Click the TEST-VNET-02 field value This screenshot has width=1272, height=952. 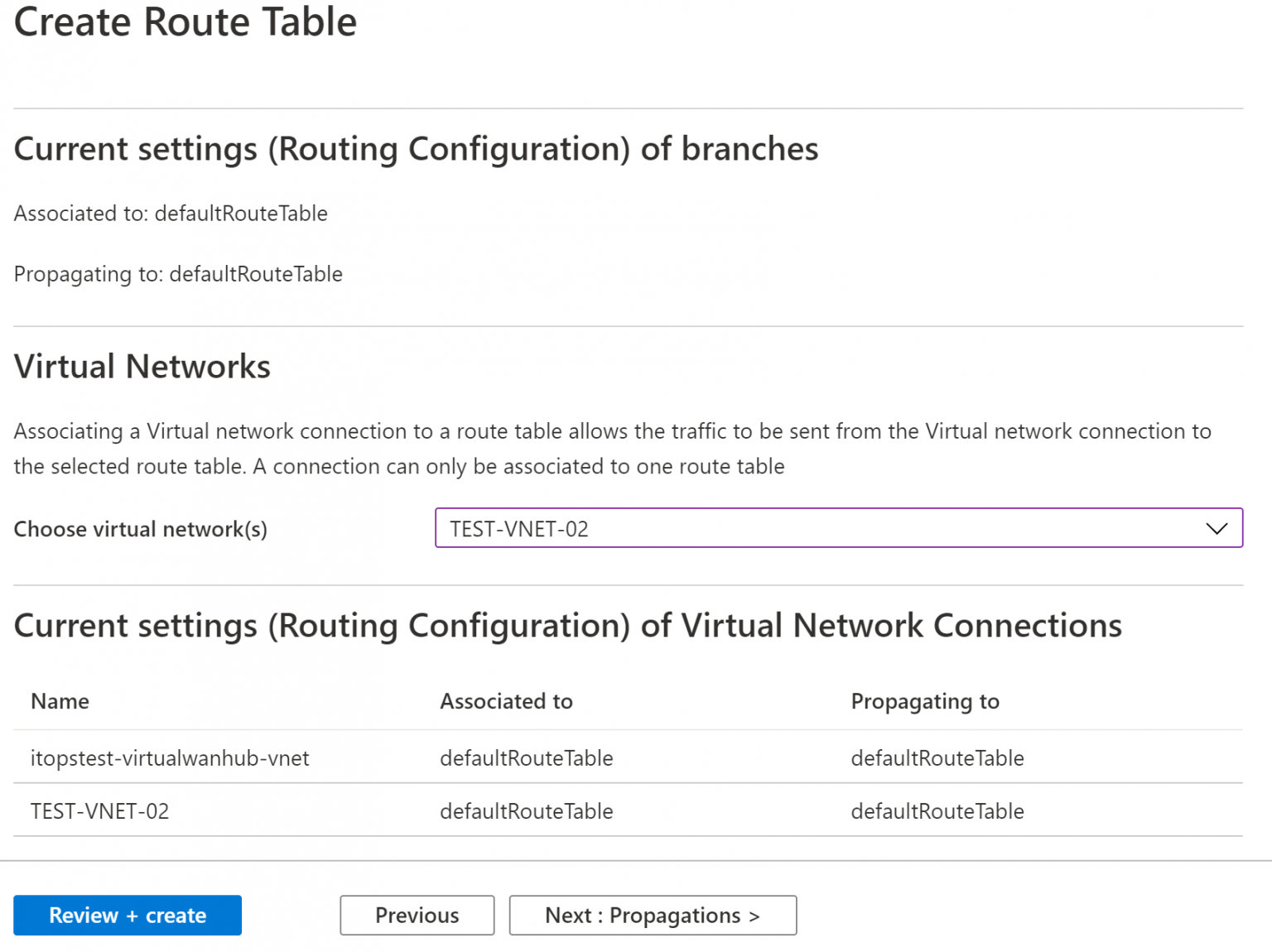tap(518, 528)
